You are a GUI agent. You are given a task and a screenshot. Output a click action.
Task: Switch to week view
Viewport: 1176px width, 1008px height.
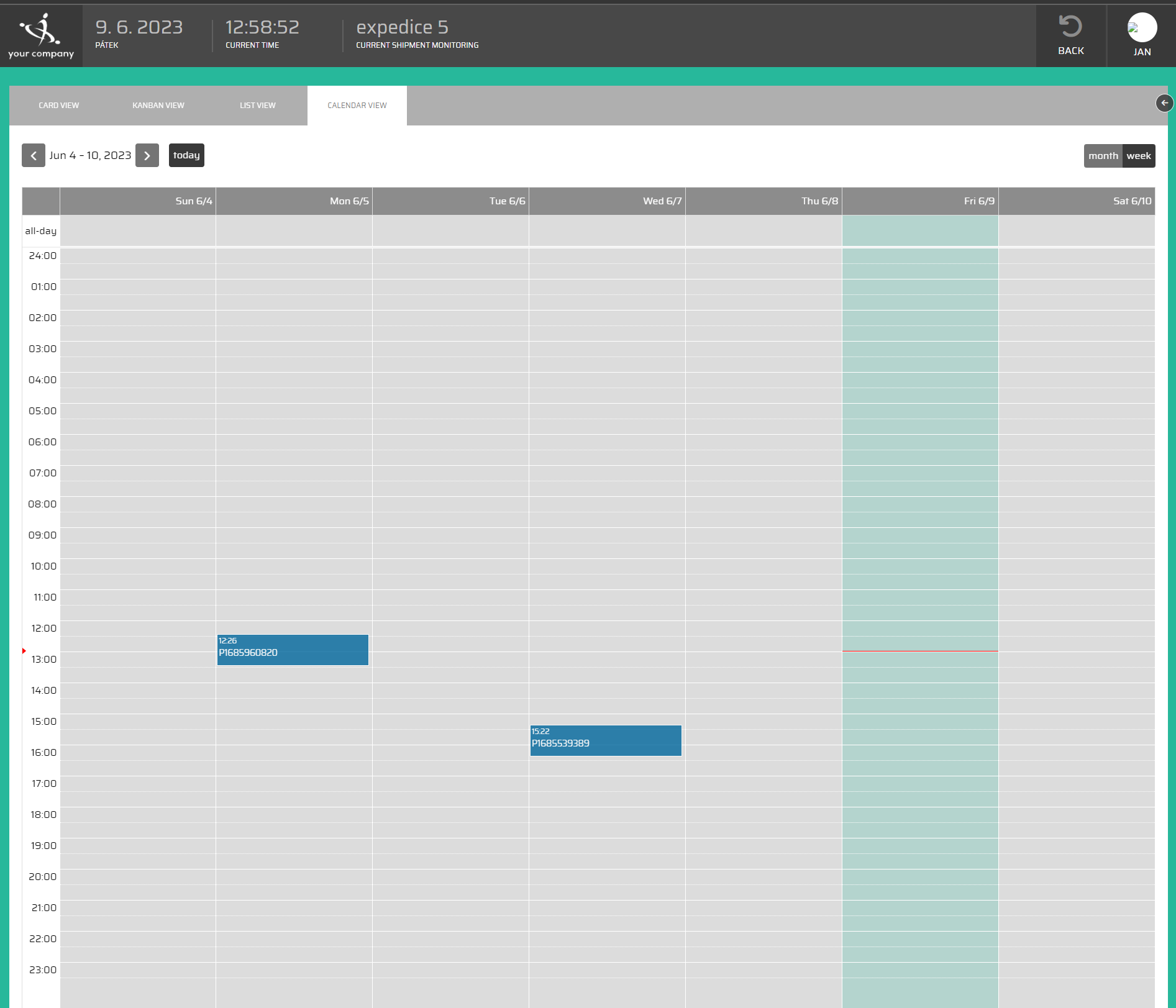[1138, 156]
